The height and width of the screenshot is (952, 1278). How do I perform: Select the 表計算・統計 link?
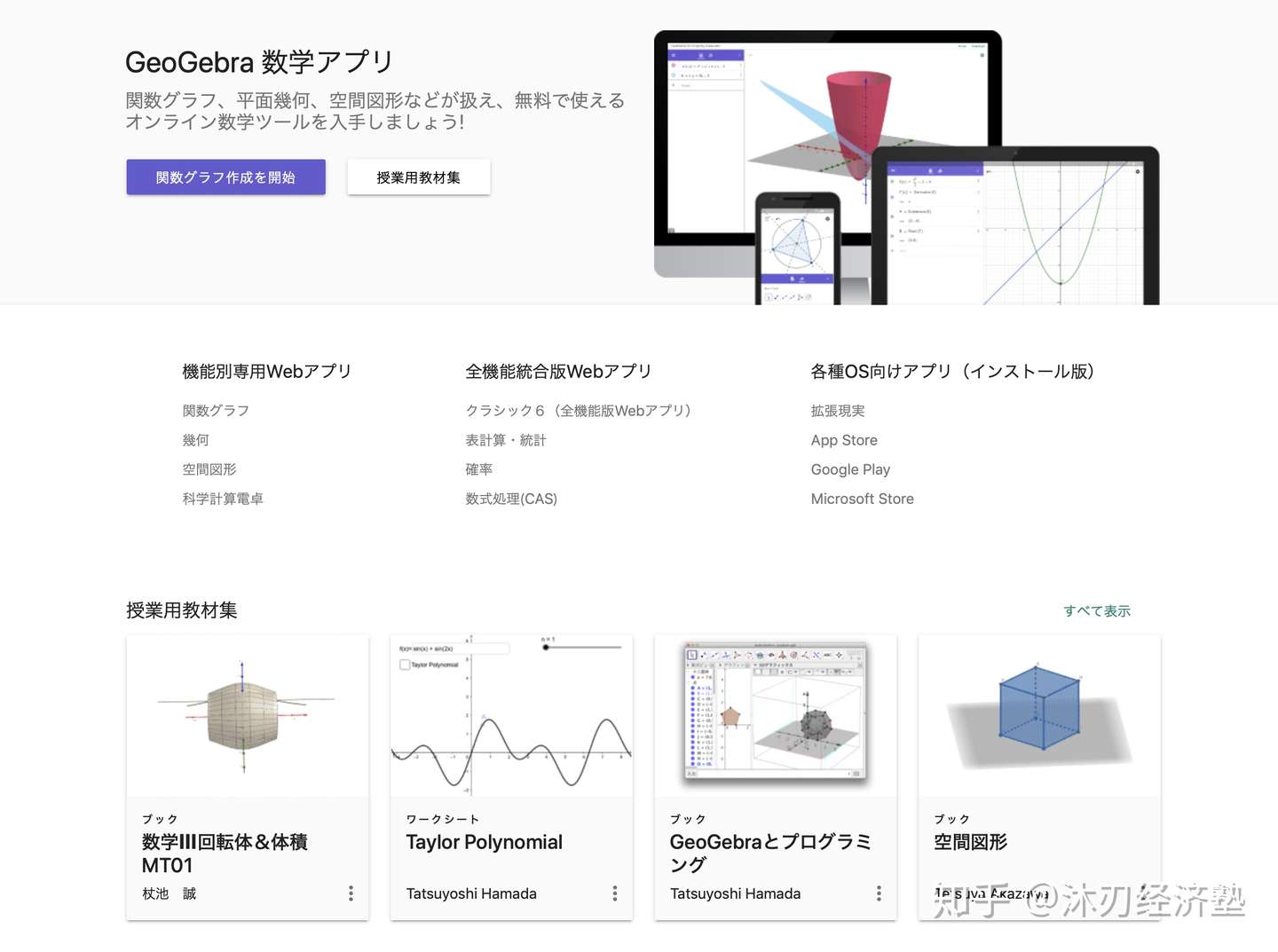pos(506,440)
